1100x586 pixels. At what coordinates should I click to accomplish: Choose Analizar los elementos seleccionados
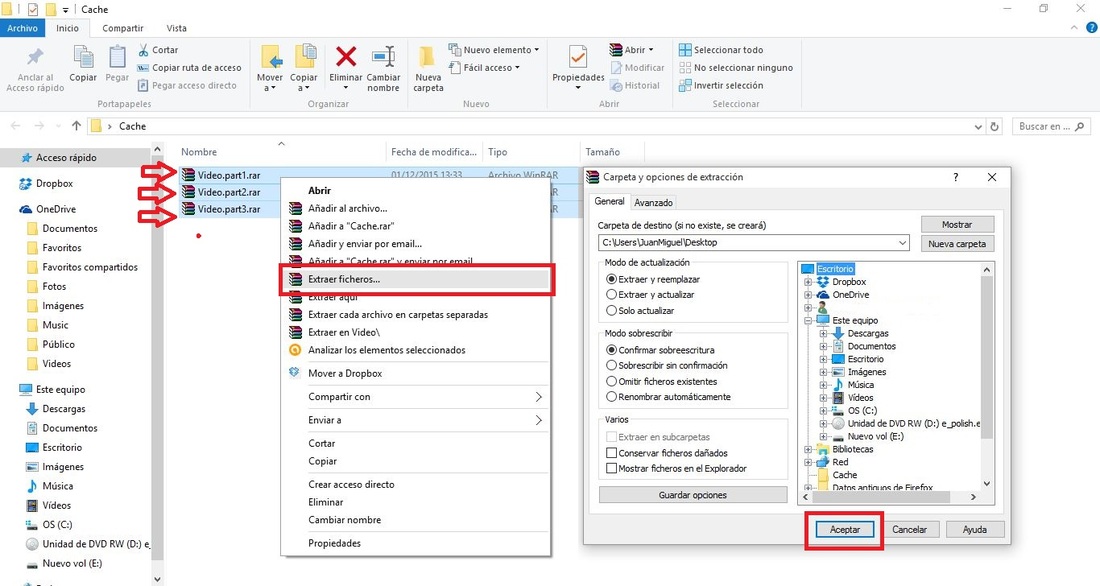pos(417,350)
